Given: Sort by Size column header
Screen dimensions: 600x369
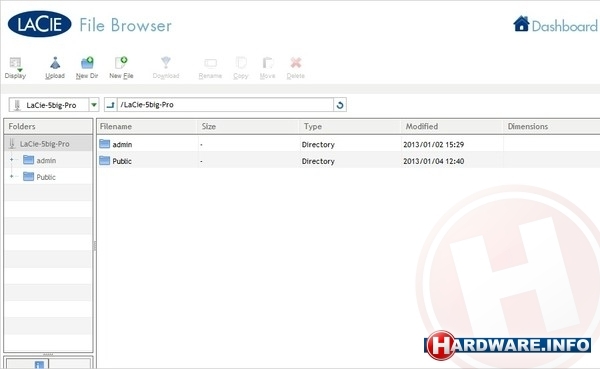Looking at the screenshot, I should pyautogui.click(x=248, y=126).
